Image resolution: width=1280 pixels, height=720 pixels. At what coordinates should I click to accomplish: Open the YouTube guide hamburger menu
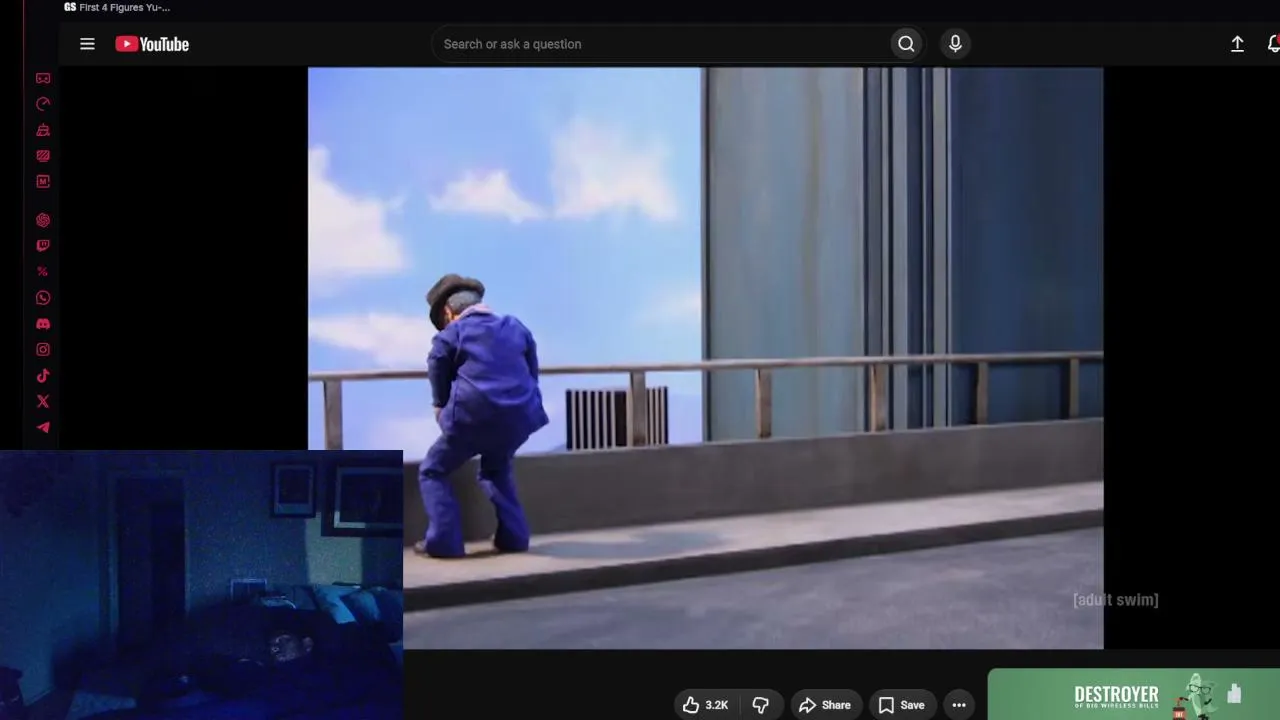tap(87, 44)
